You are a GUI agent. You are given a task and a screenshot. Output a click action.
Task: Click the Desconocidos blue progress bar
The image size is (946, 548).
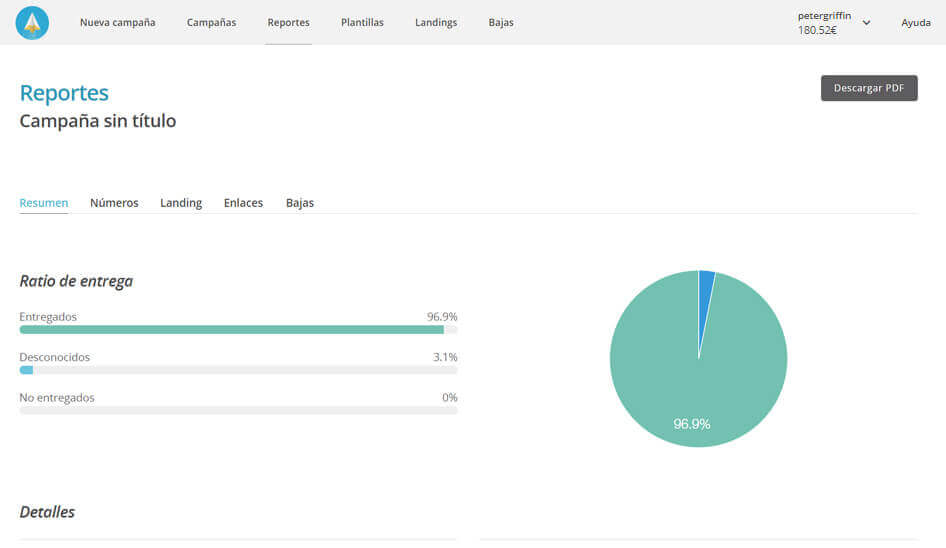tap(26, 370)
